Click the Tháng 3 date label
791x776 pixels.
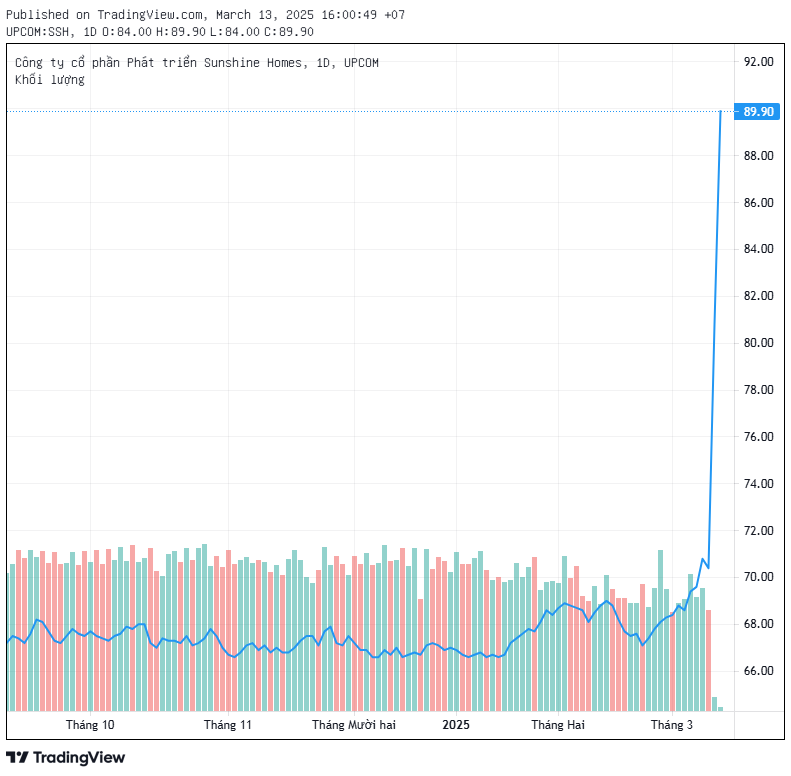click(x=672, y=725)
